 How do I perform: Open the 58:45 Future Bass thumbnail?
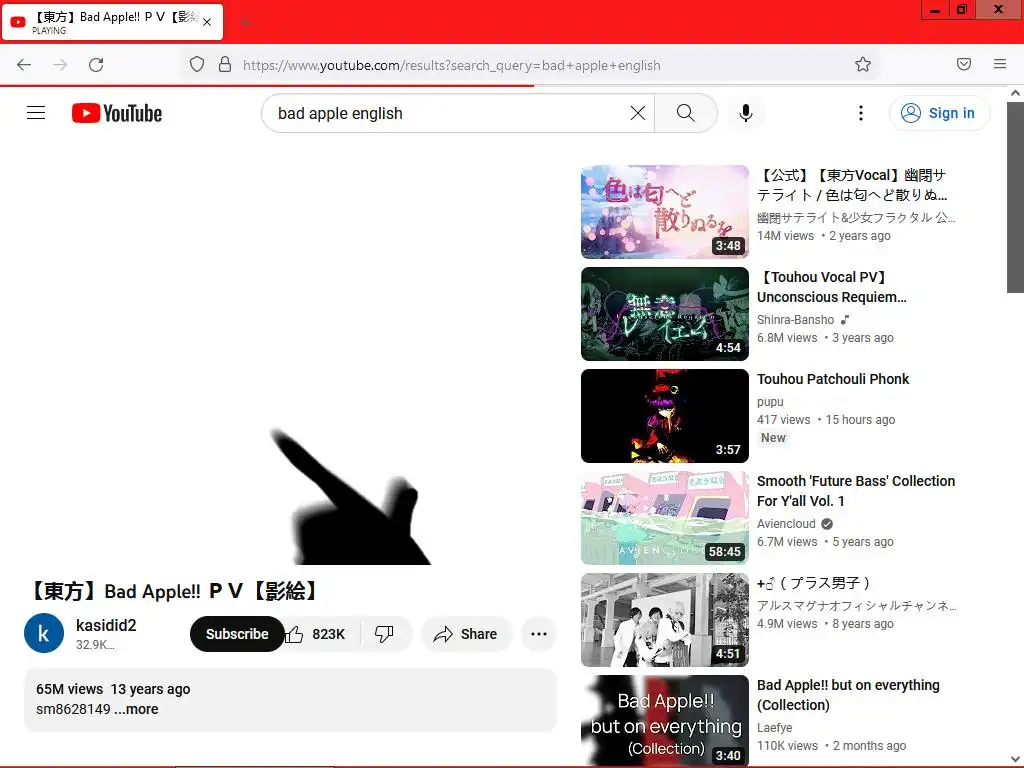point(665,518)
